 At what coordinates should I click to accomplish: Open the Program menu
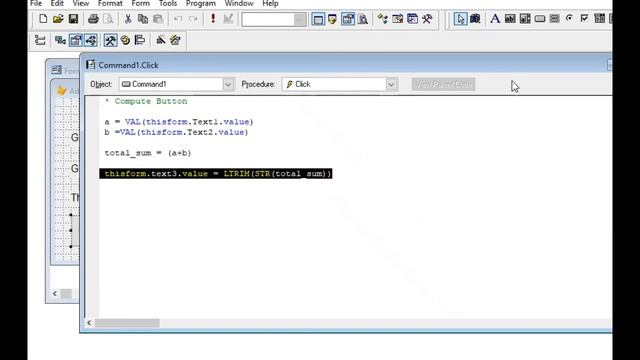click(201, 4)
